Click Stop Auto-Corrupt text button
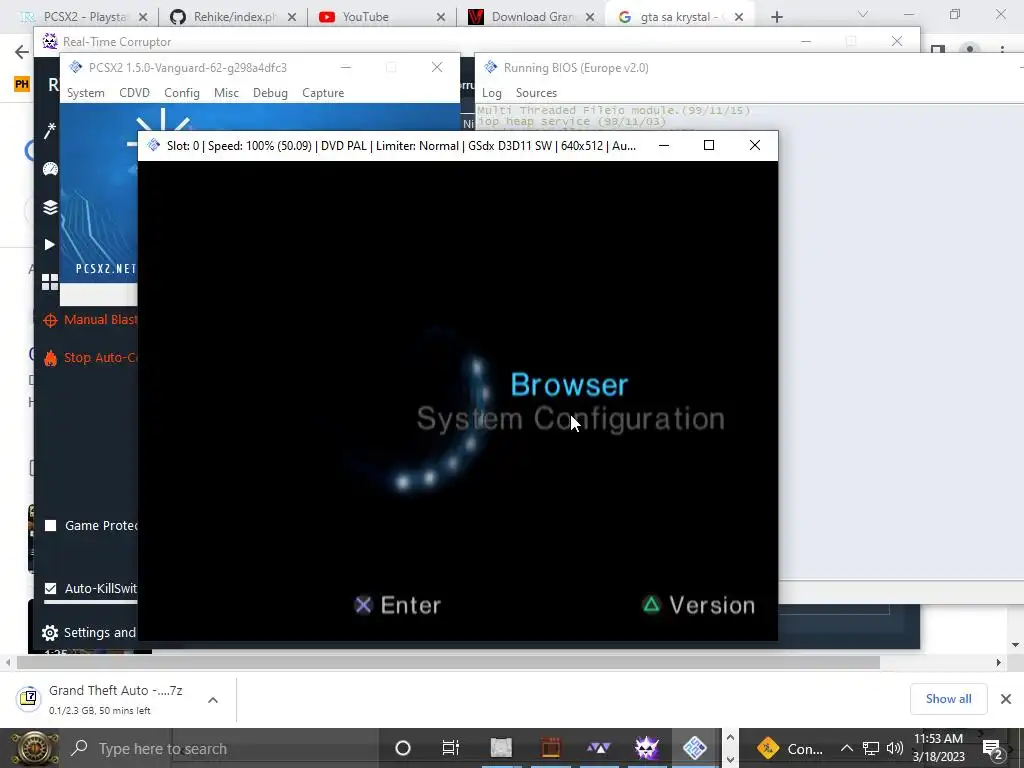Viewport: 1024px width, 768px height. [x=101, y=358]
